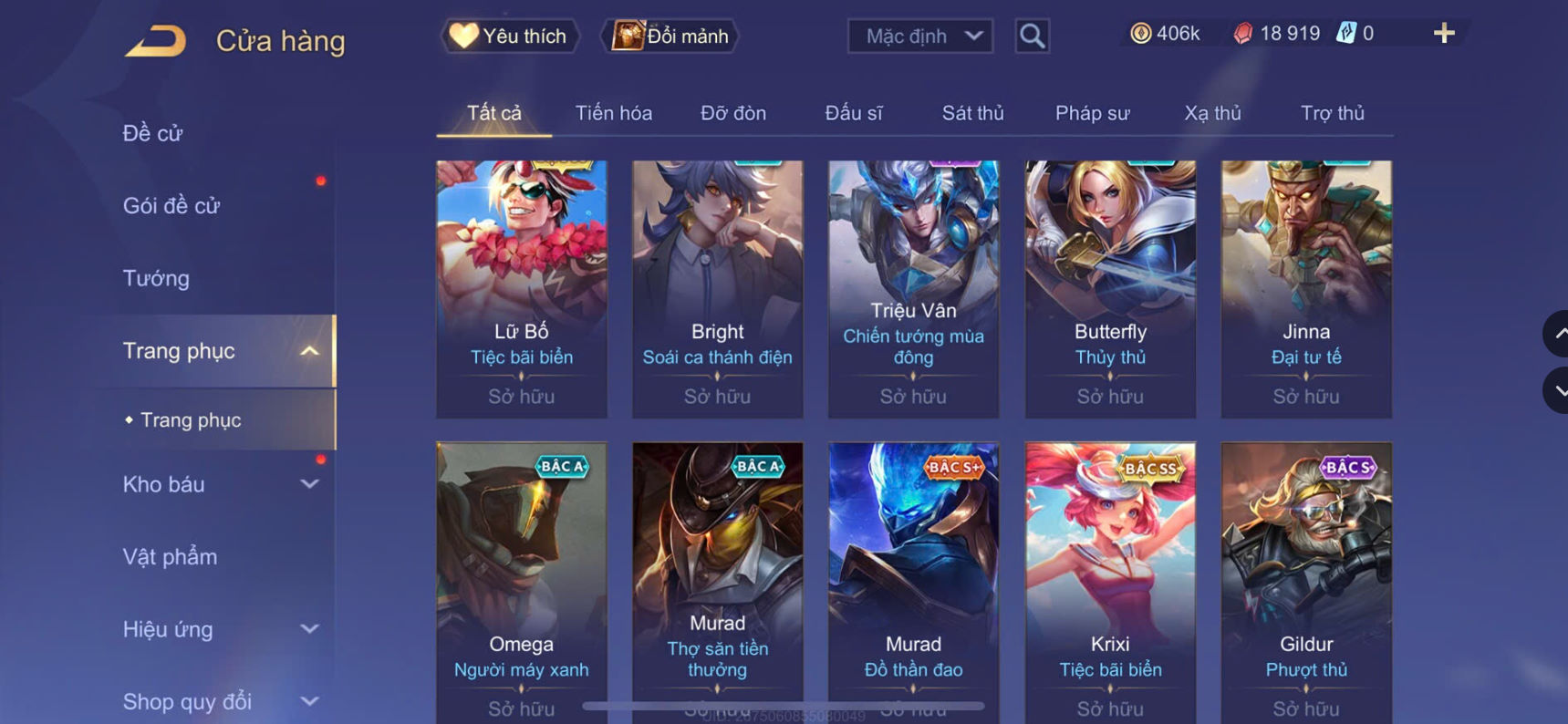Switch to the Pháp sư tab
The width and height of the screenshot is (1568, 724).
click(x=1092, y=113)
